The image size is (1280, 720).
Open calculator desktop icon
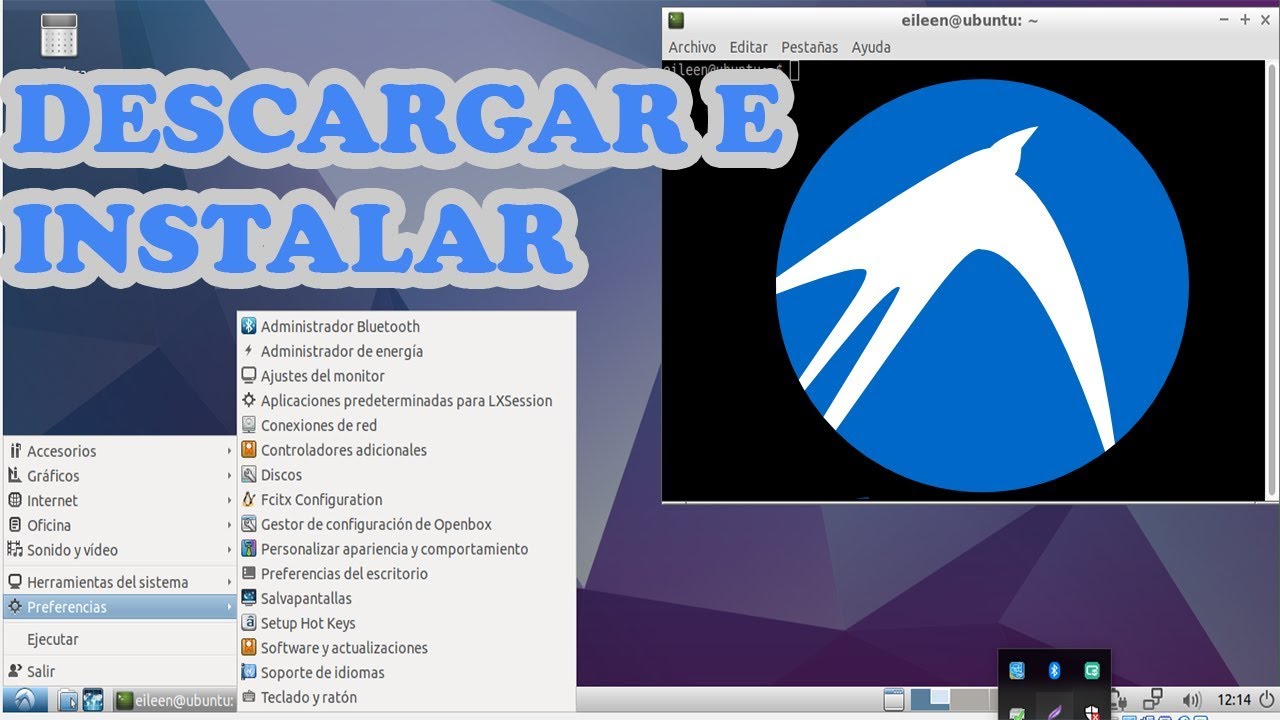(60, 34)
